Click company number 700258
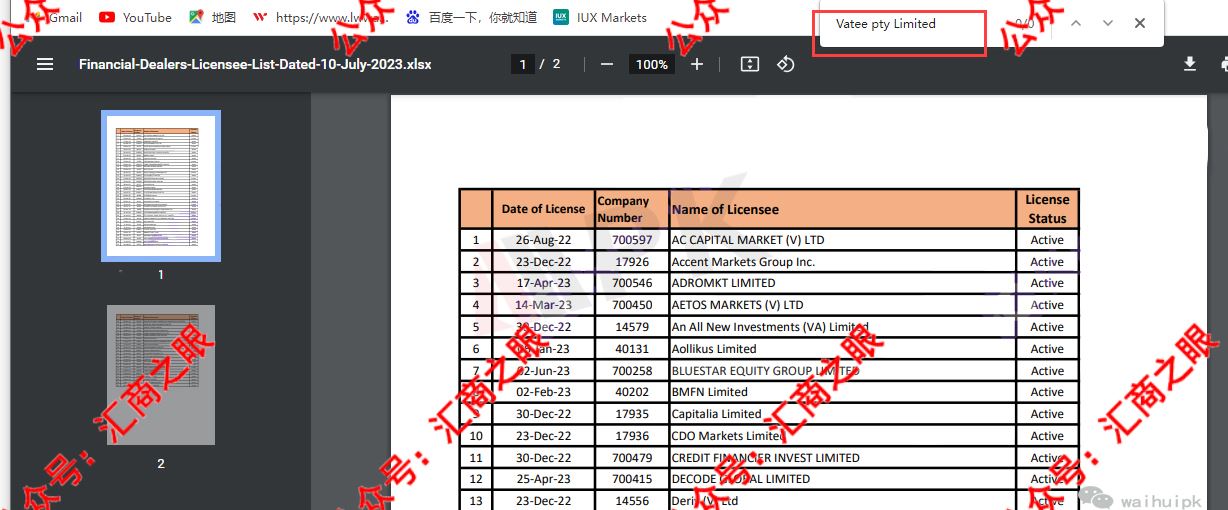 coord(632,371)
